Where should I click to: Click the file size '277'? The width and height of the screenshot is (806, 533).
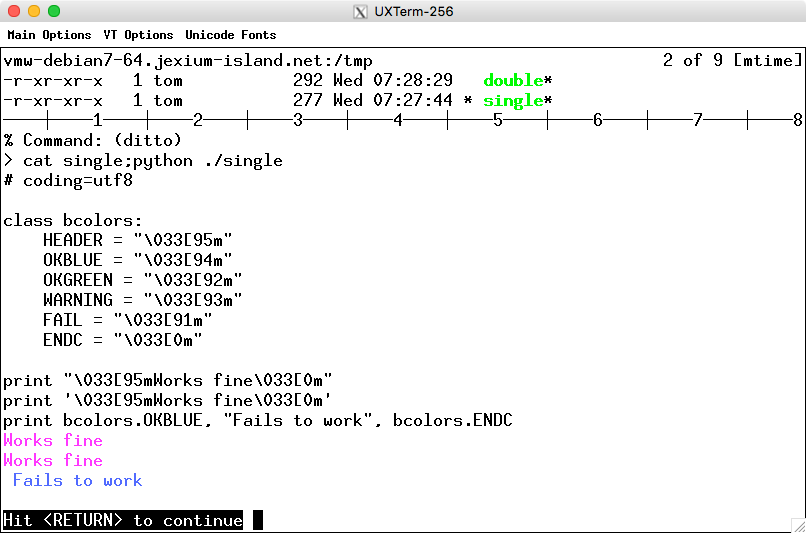pos(308,101)
